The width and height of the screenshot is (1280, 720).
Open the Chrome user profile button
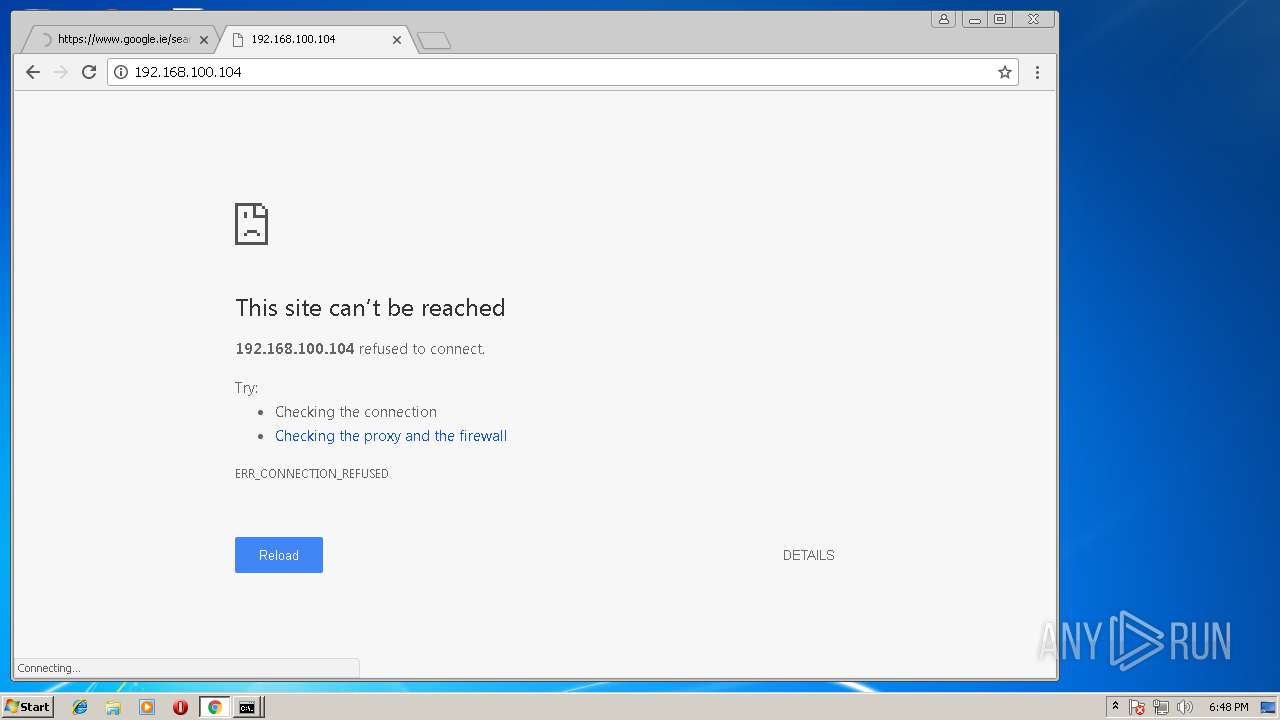943,19
